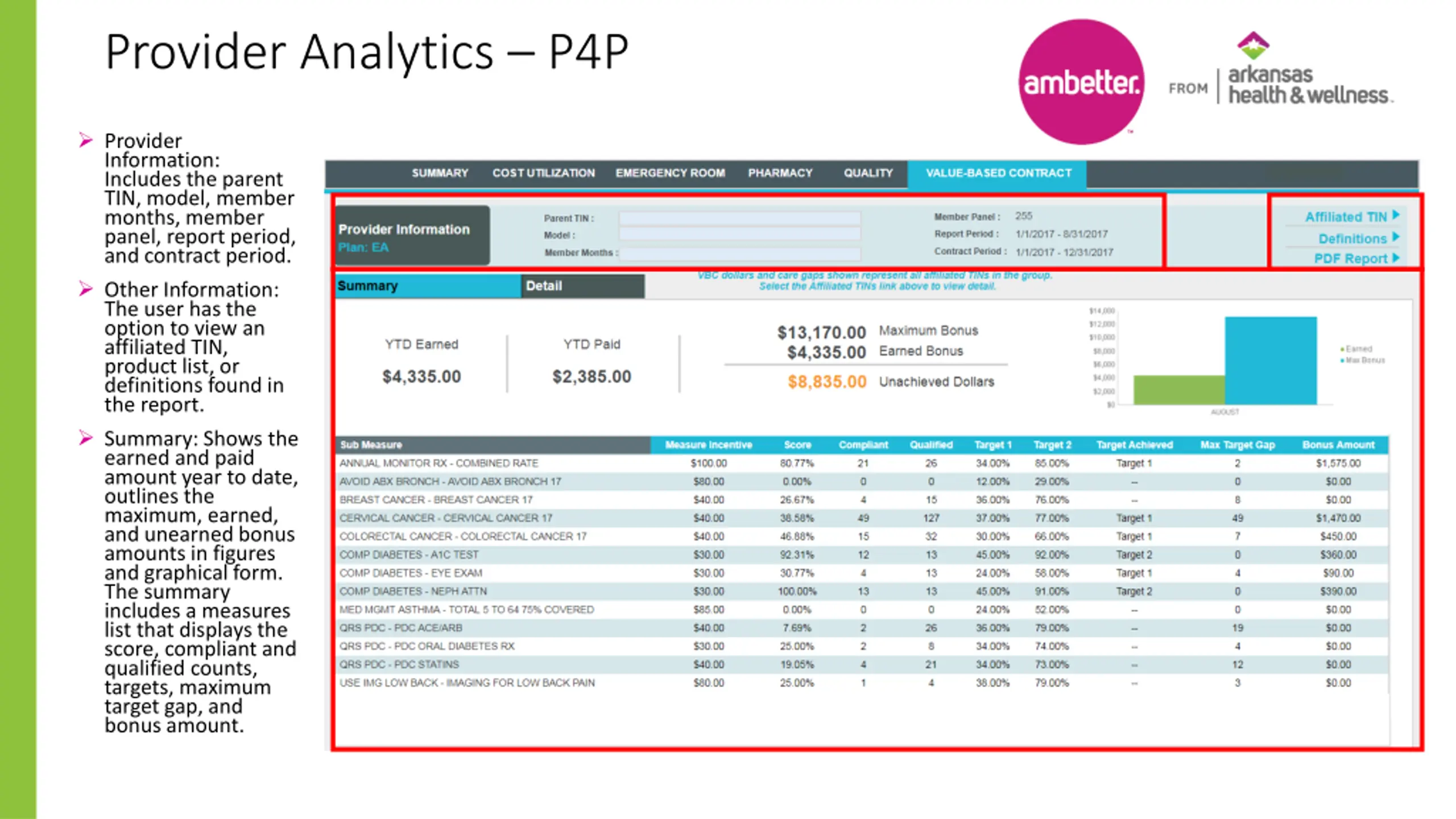Select the Summary sub-tab

pos(428,286)
